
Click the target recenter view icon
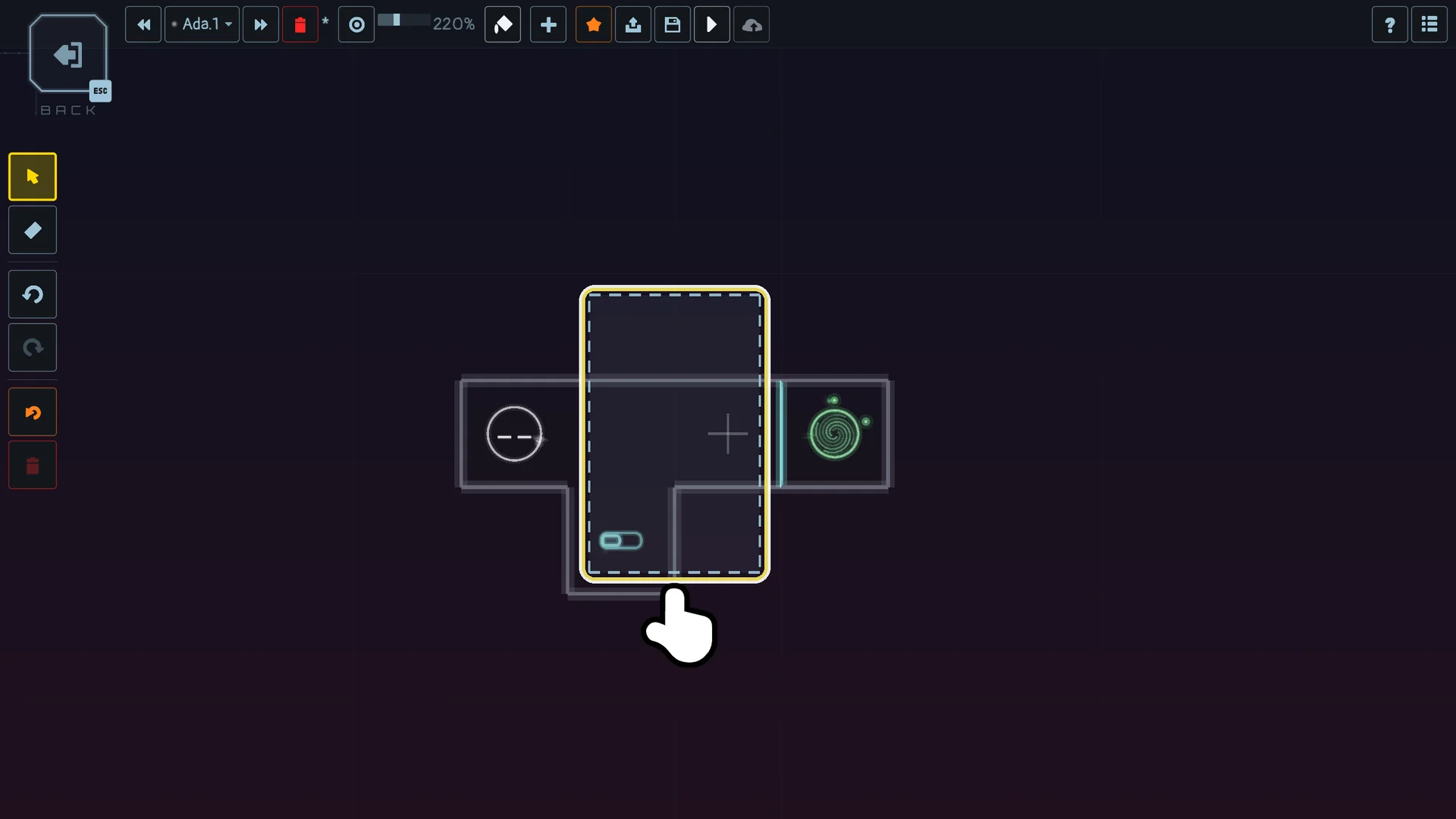(356, 24)
